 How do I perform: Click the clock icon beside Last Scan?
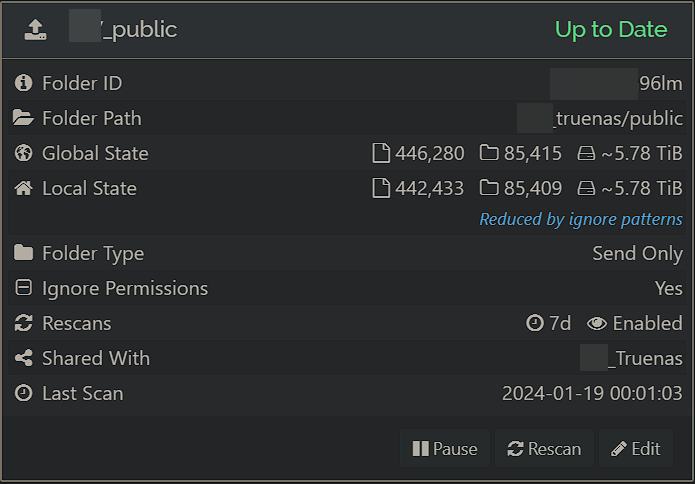(23, 393)
